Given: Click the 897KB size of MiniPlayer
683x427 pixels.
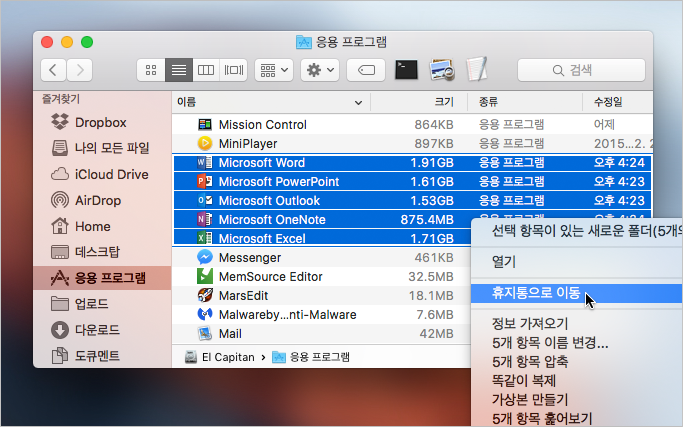Looking at the screenshot, I should pos(434,143).
